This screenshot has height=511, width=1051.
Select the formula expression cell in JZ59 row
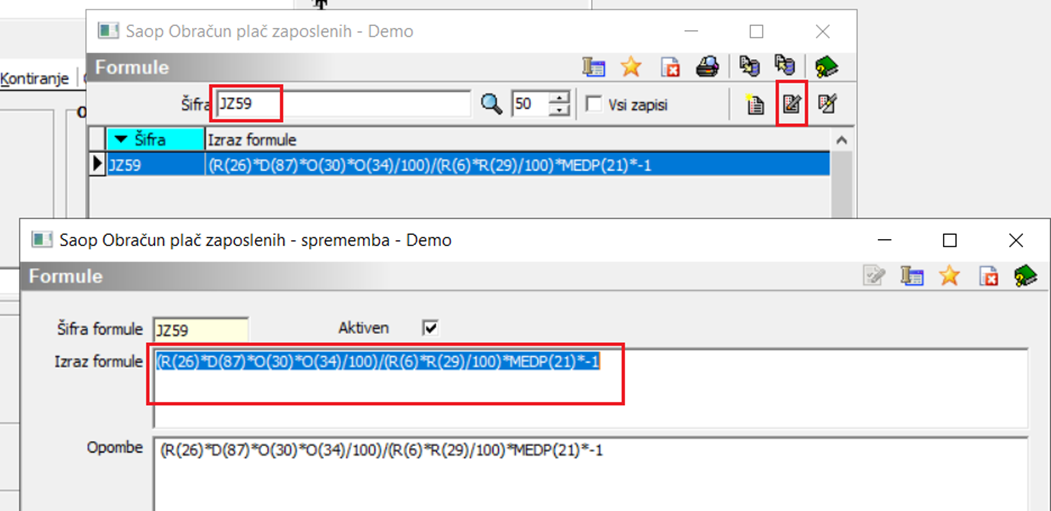tap(518, 164)
